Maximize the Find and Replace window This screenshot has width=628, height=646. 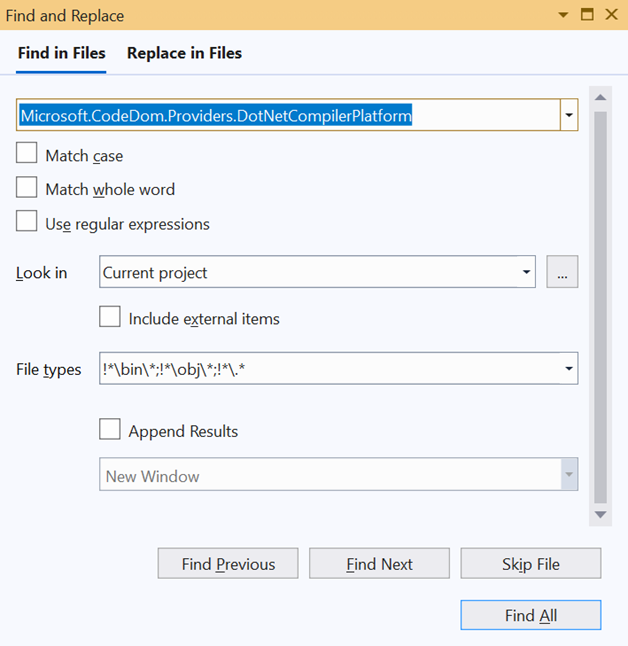coord(587,15)
